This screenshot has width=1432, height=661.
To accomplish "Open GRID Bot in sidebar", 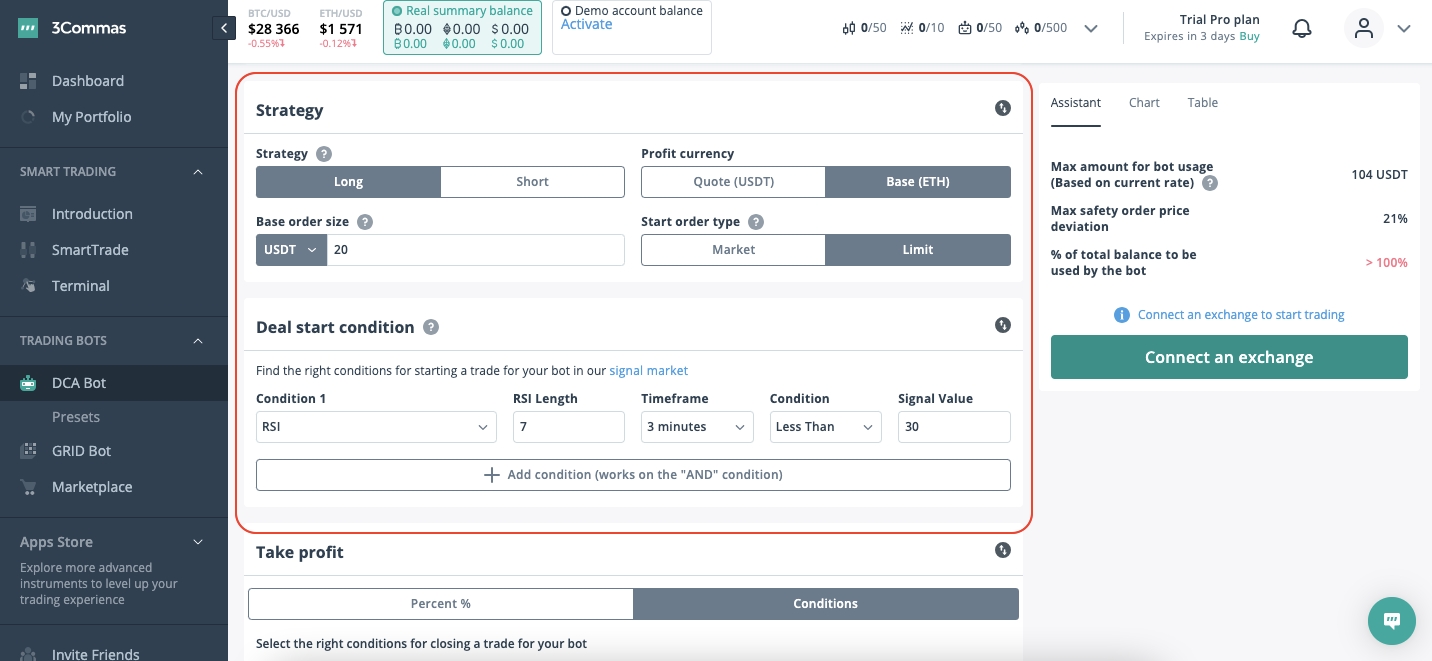I will pyautogui.click(x=81, y=451).
